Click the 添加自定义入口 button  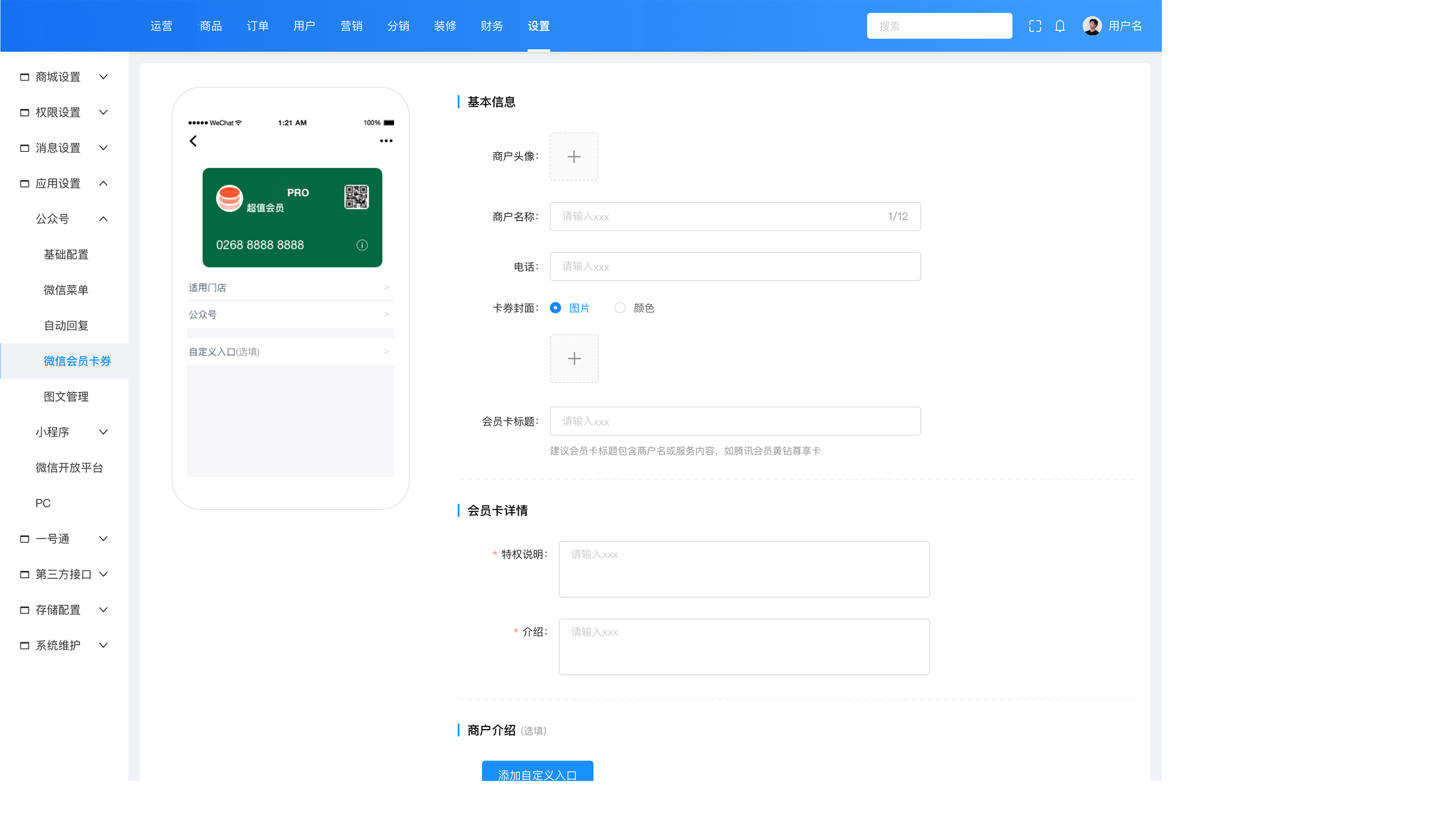537,773
